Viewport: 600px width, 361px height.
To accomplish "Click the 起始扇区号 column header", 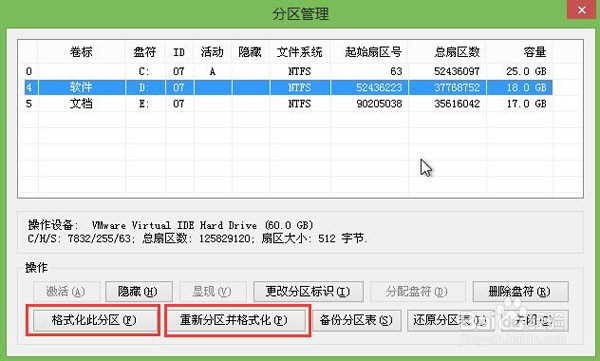I will pos(373,52).
